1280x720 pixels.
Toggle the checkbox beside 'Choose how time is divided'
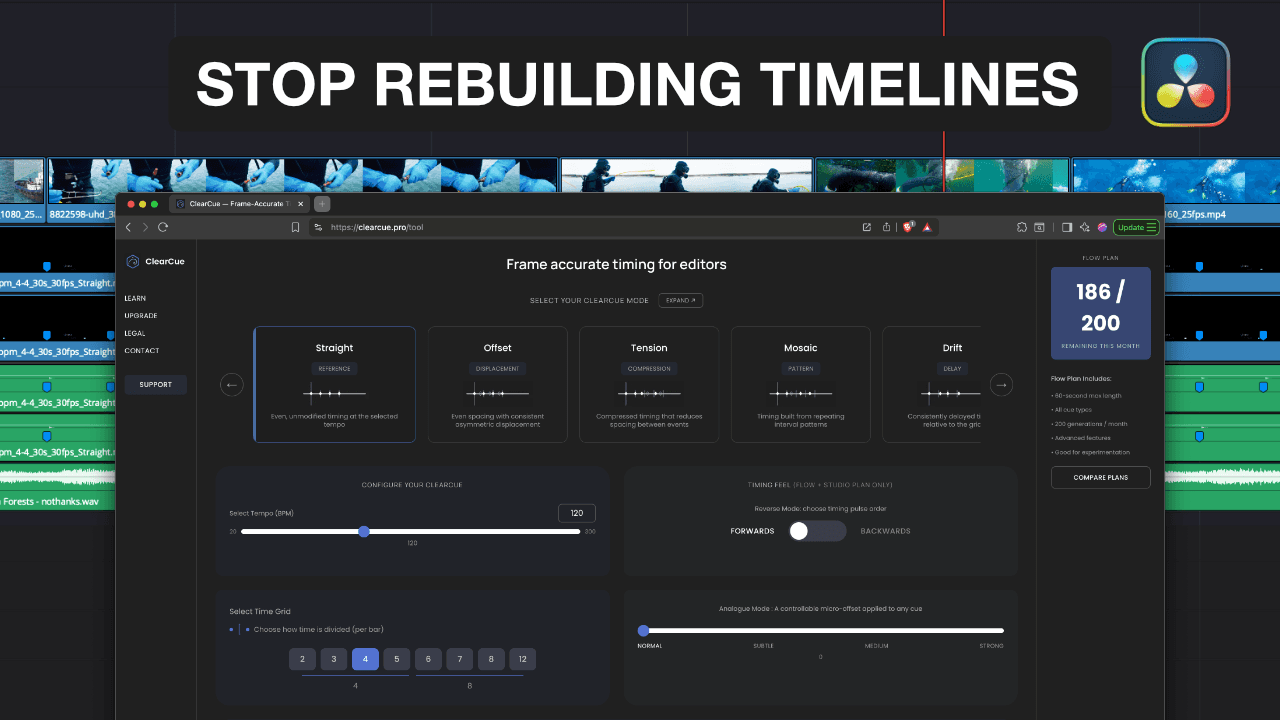coord(230,628)
